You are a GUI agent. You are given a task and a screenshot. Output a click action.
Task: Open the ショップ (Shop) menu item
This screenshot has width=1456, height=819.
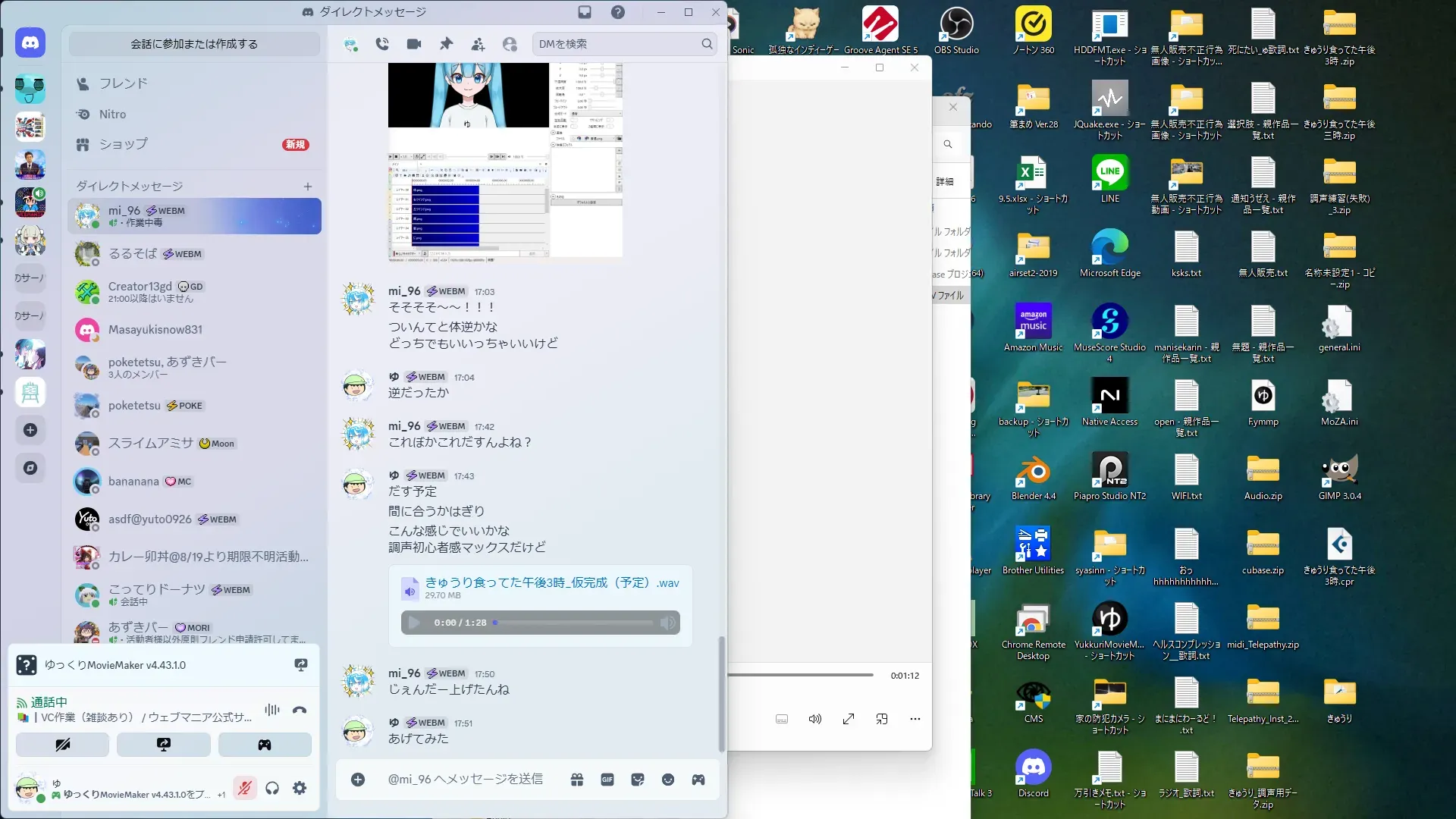pos(123,144)
